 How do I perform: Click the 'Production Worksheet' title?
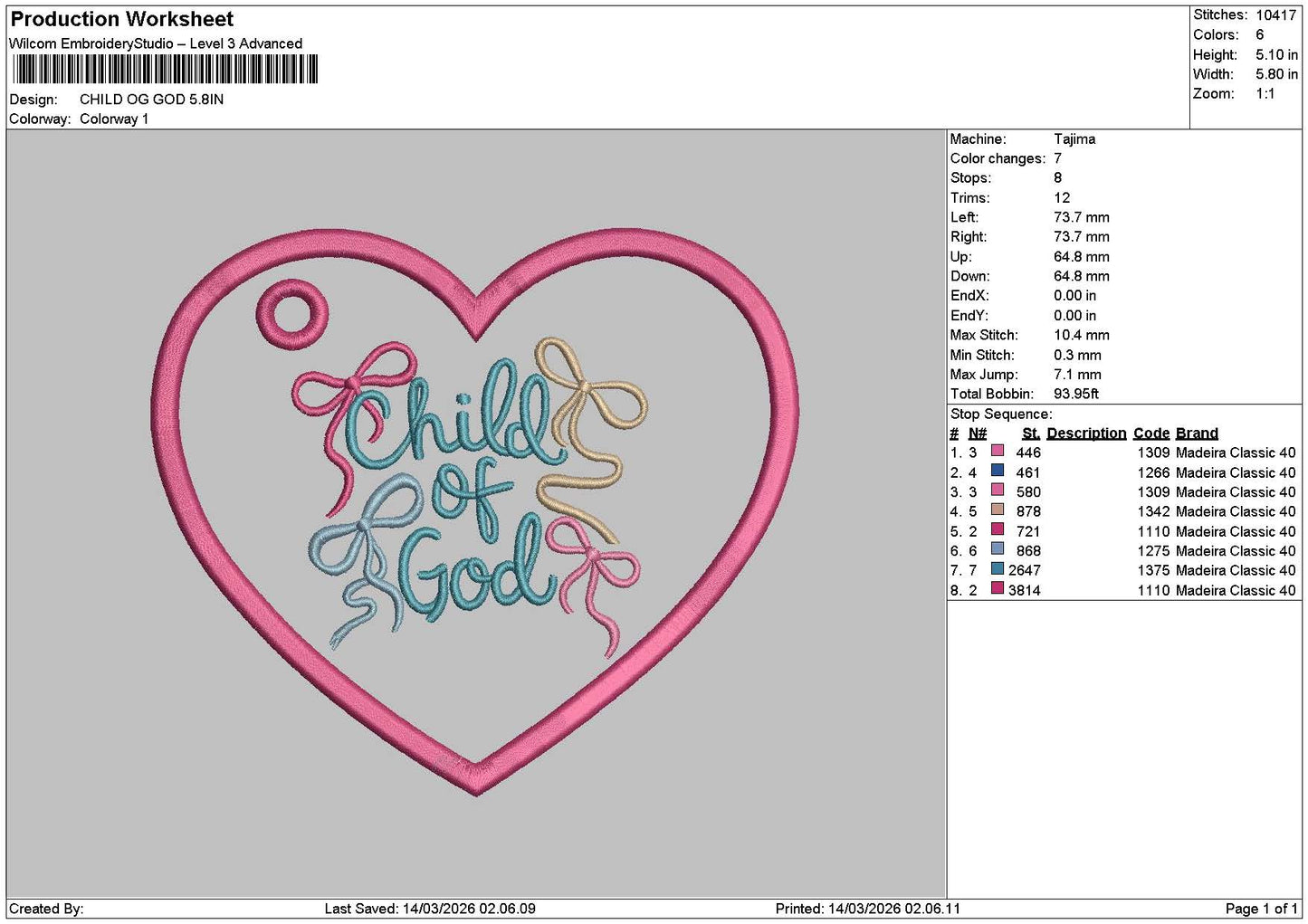click(x=122, y=19)
